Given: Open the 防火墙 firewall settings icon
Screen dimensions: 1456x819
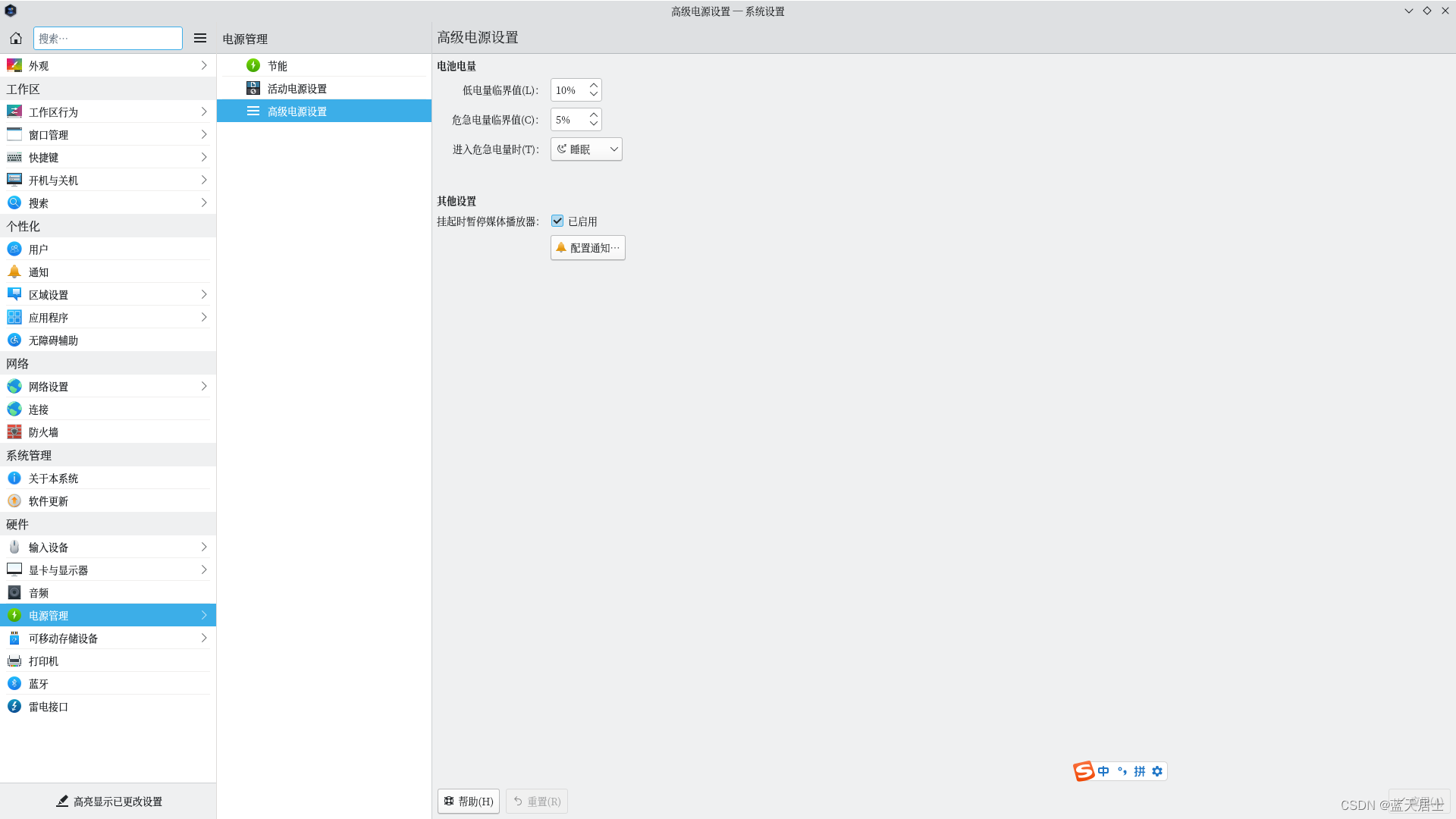Looking at the screenshot, I should pyautogui.click(x=14, y=432).
